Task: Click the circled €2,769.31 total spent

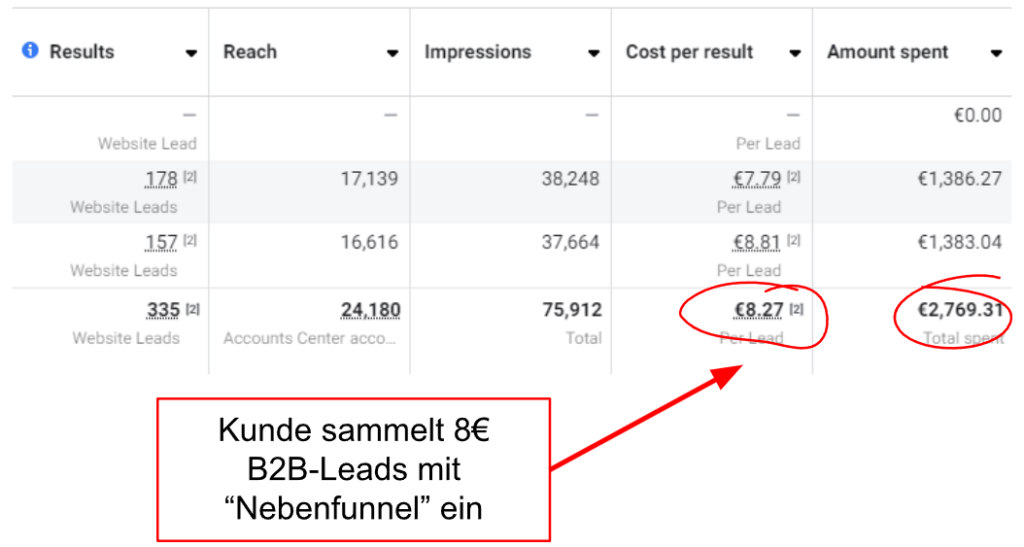Action: pos(959,310)
